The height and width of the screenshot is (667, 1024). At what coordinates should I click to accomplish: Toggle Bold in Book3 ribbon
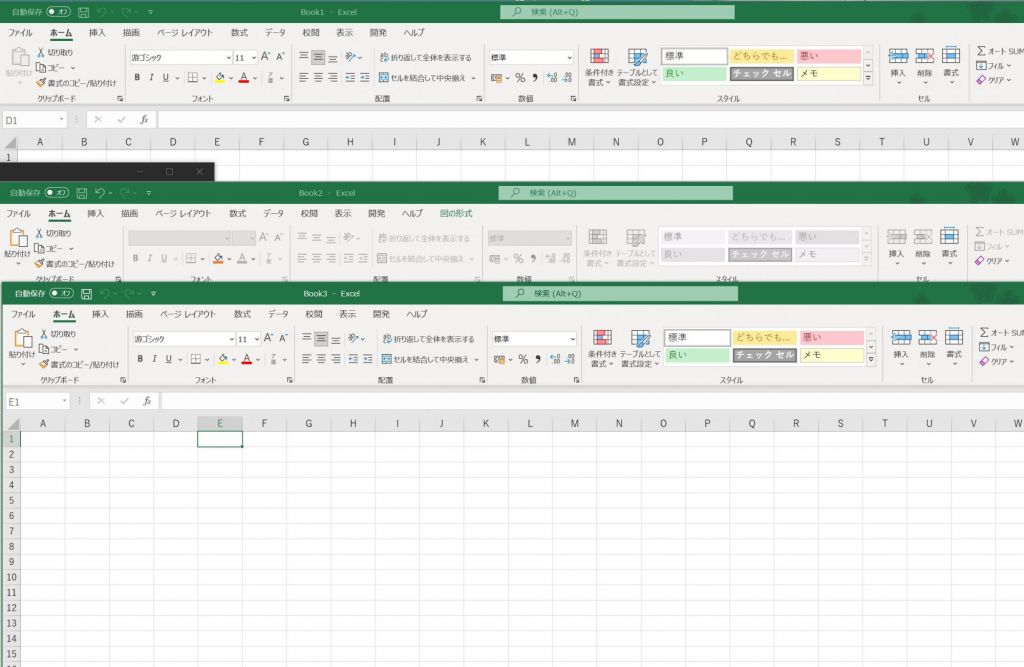140,359
